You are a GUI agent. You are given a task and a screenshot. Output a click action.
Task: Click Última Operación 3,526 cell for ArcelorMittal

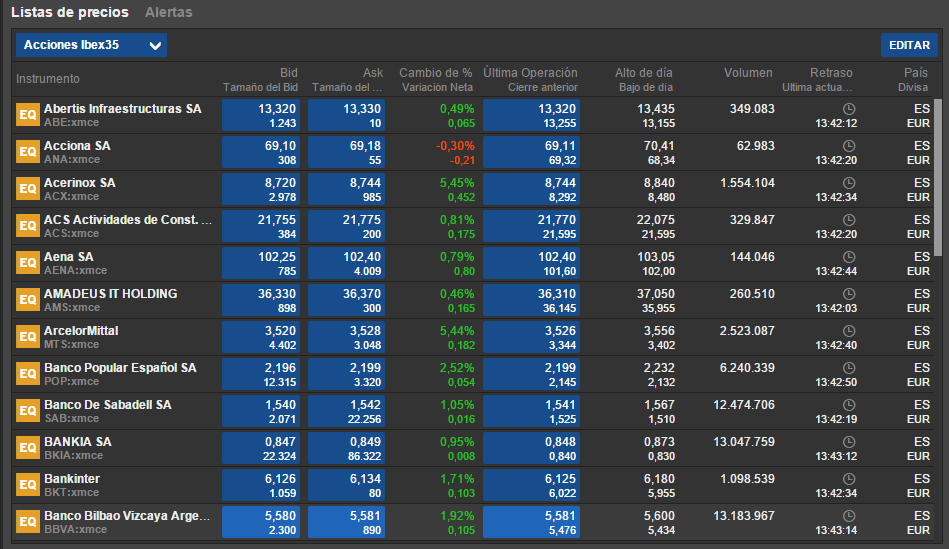531,337
